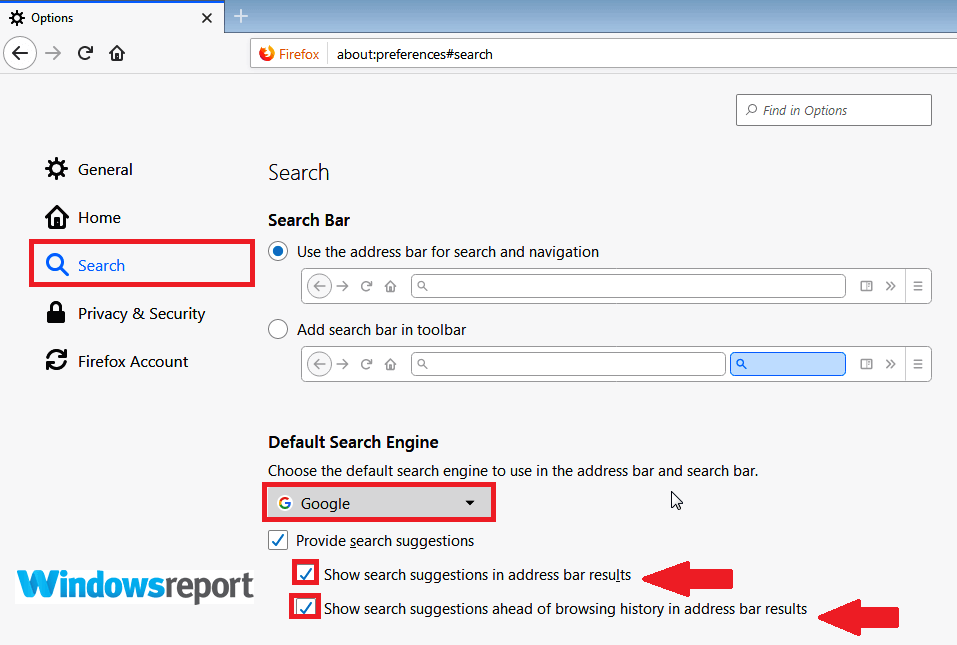Reload the page with the refresh icon

coord(85,53)
